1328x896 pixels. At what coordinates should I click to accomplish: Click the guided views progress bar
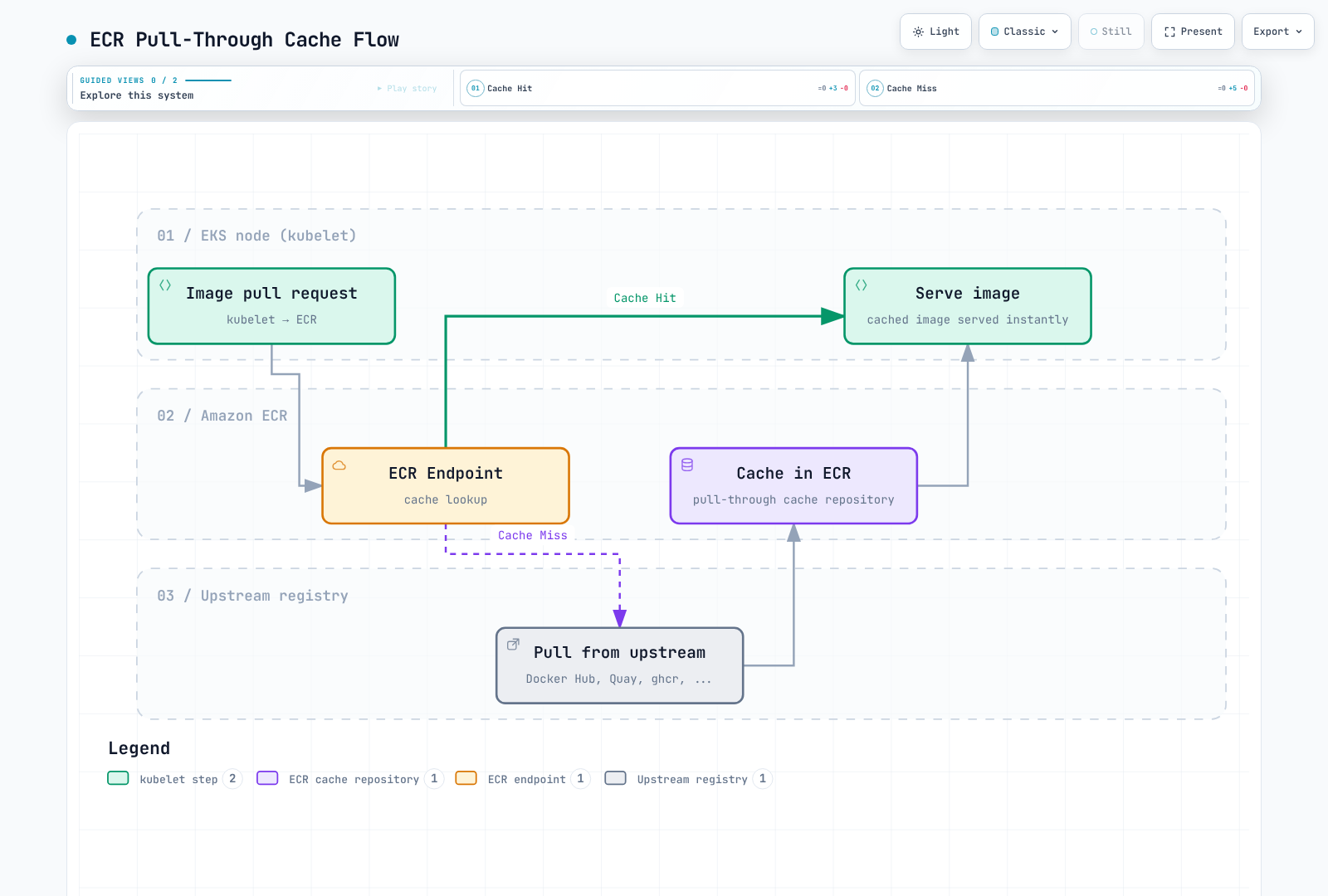click(207, 80)
